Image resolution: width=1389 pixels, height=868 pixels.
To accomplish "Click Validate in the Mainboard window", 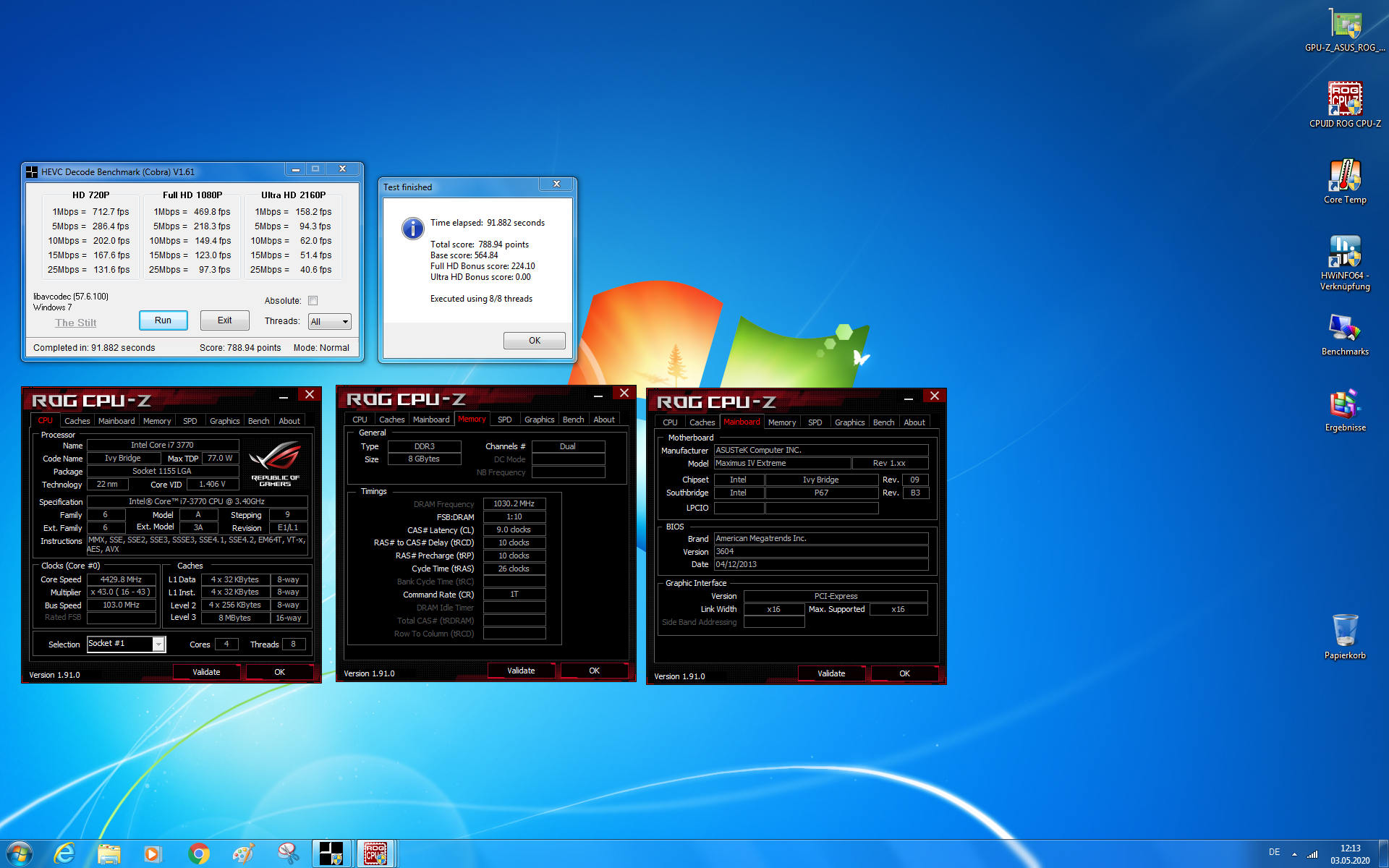I will point(831,673).
